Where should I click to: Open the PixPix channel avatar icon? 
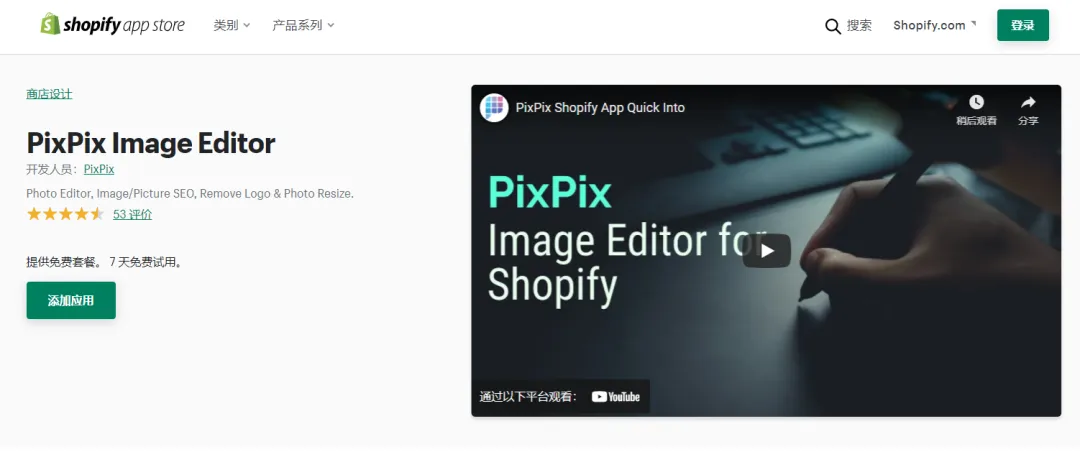tap(494, 107)
